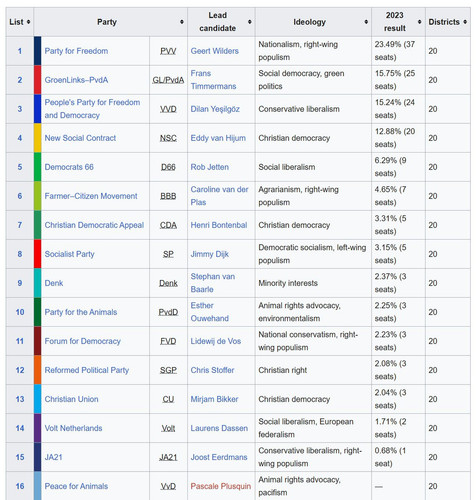This screenshot has width=476, height=500.
Task: Click list number 16 link
Action: pyautogui.click(x=20, y=486)
